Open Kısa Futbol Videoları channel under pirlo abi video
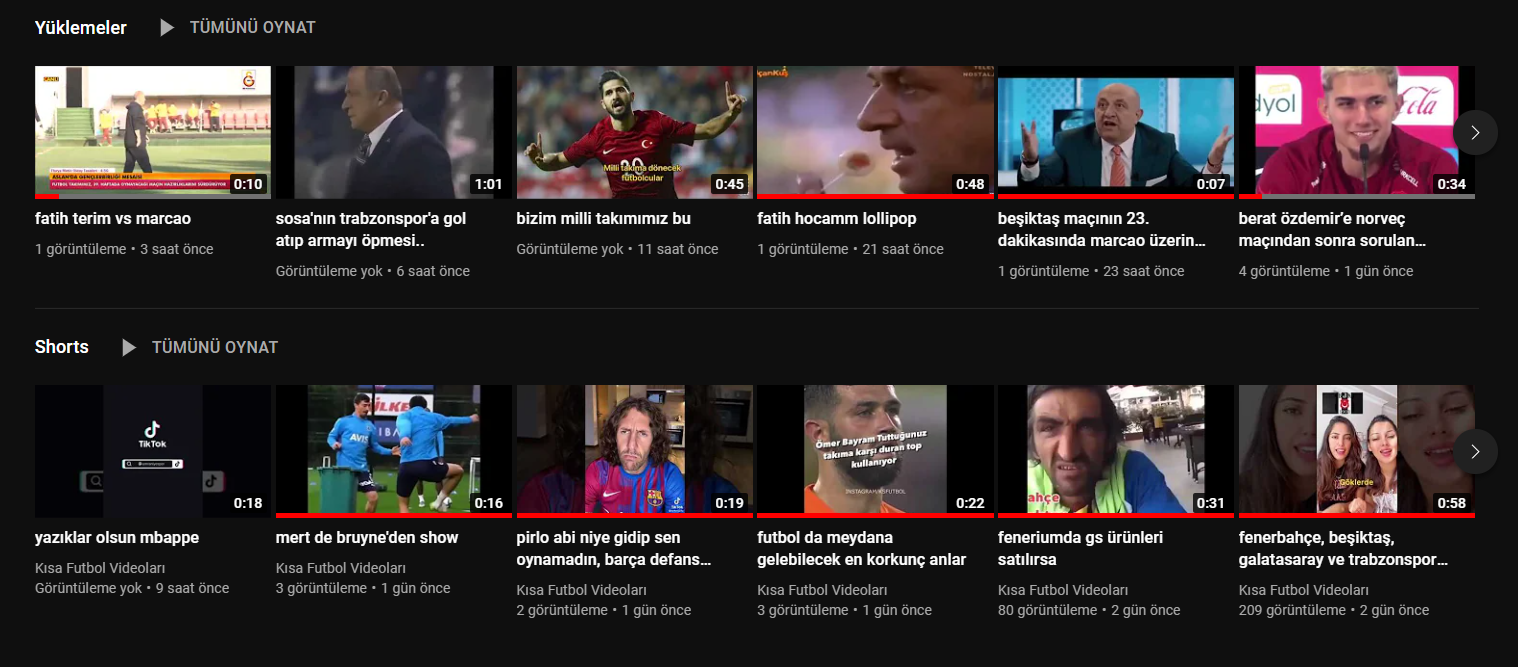 [582, 590]
